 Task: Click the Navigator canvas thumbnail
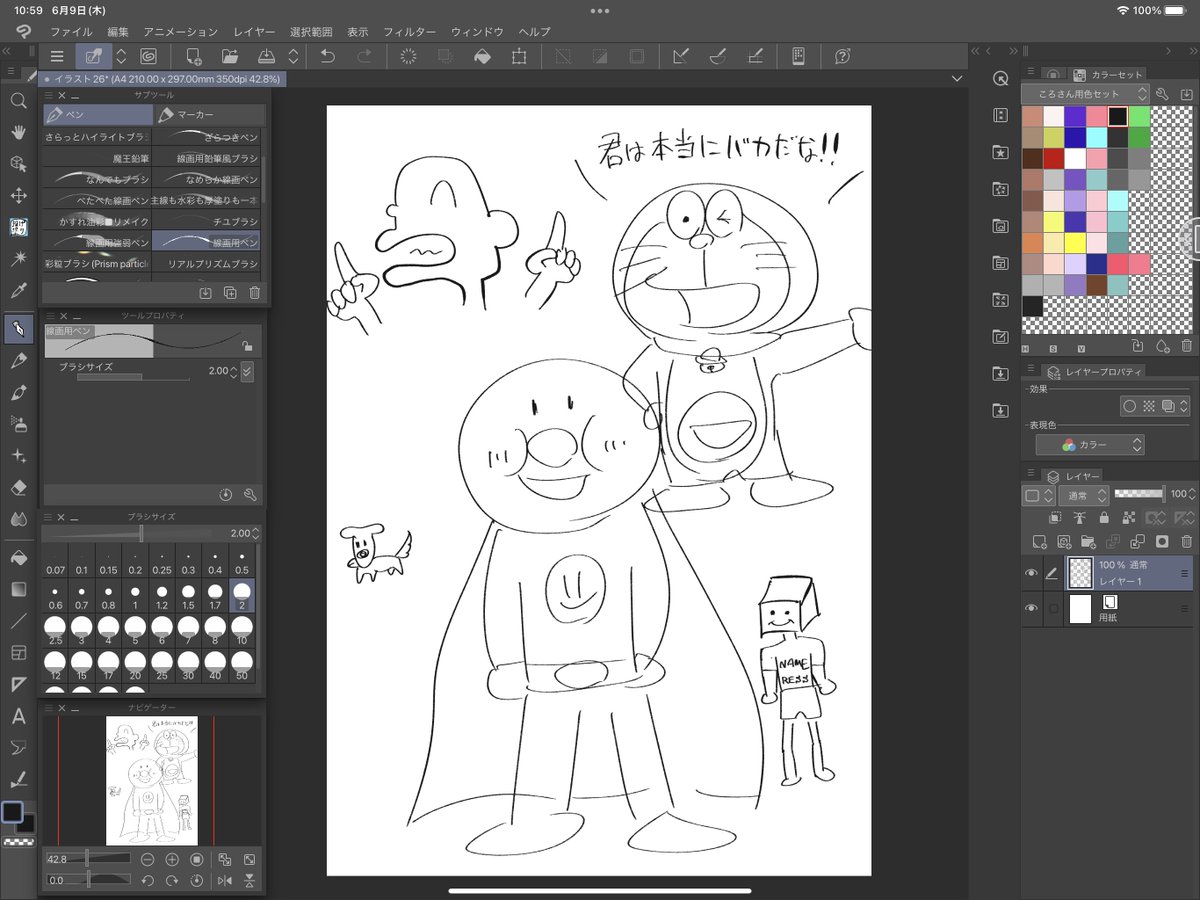click(x=152, y=780)
